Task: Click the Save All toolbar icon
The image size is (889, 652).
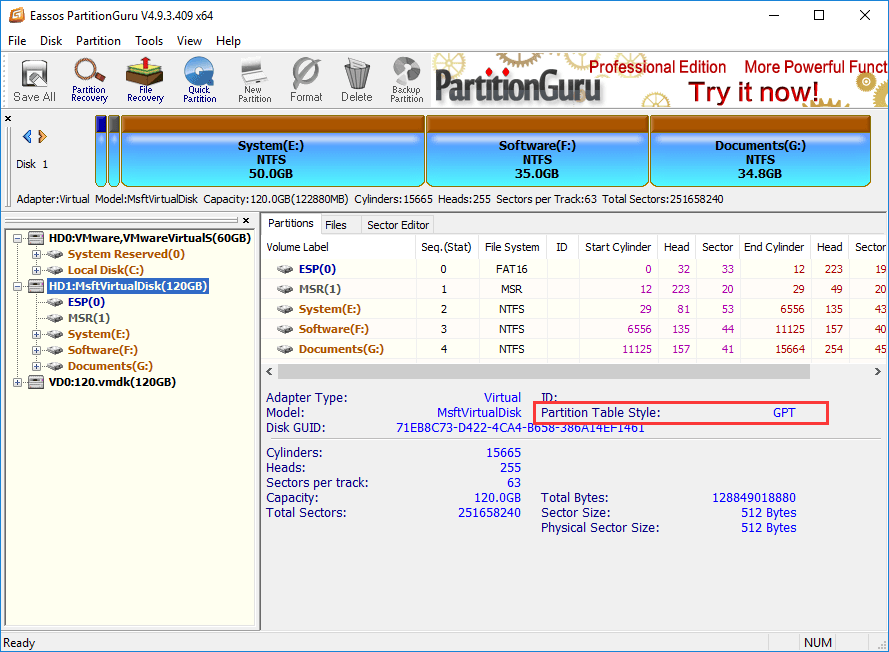Action: point(34,81)
